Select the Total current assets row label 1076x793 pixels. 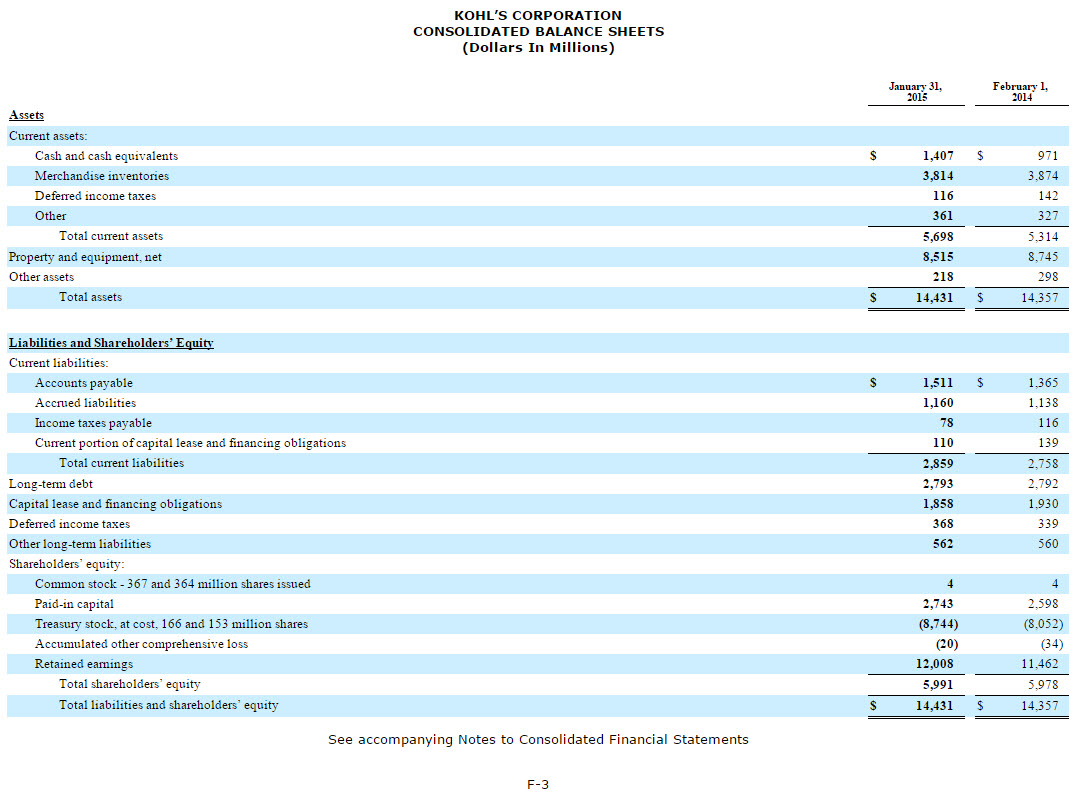[x=111, y=236]
